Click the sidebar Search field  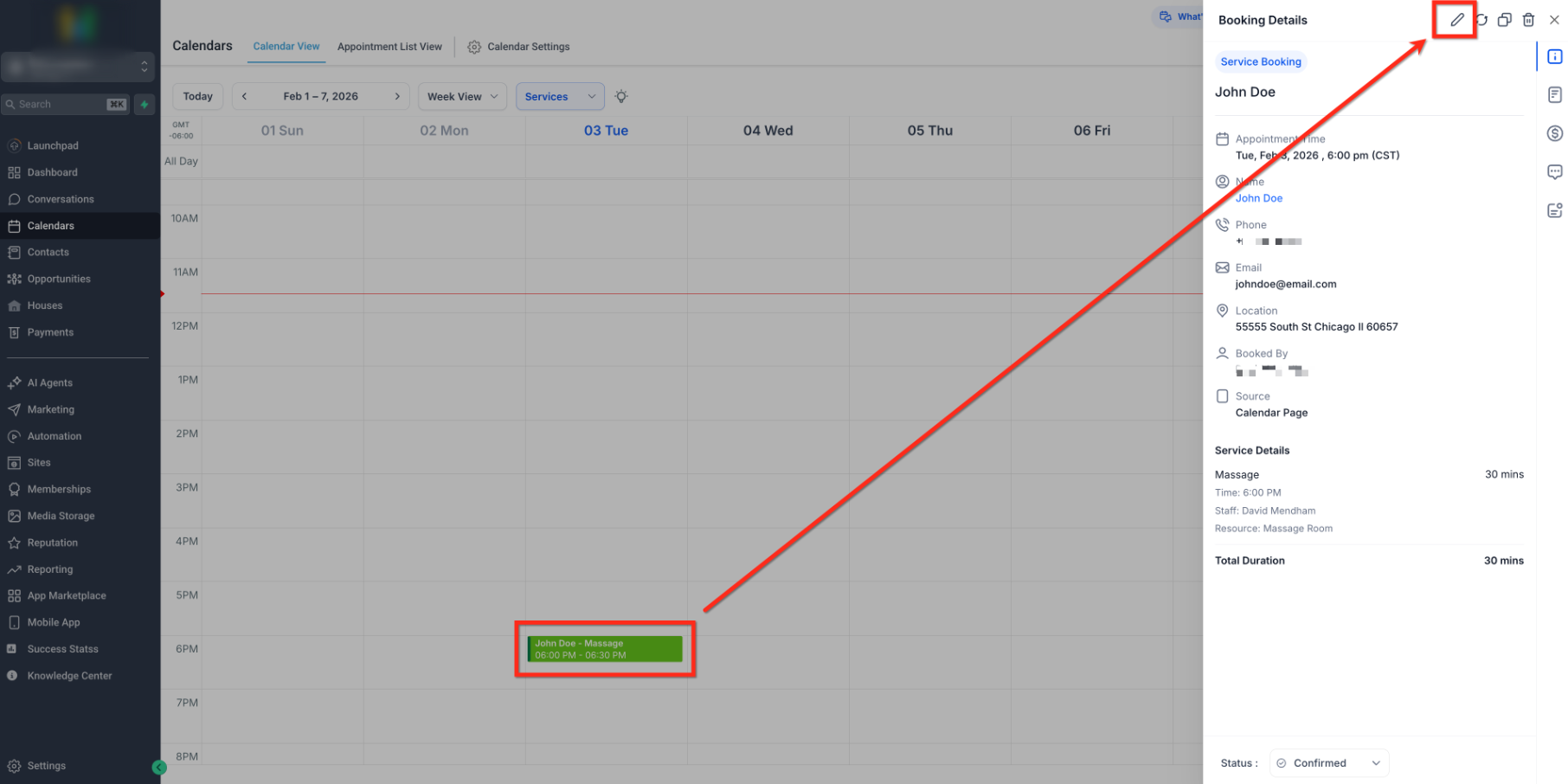pyautogui.click(x=65, y=105)
